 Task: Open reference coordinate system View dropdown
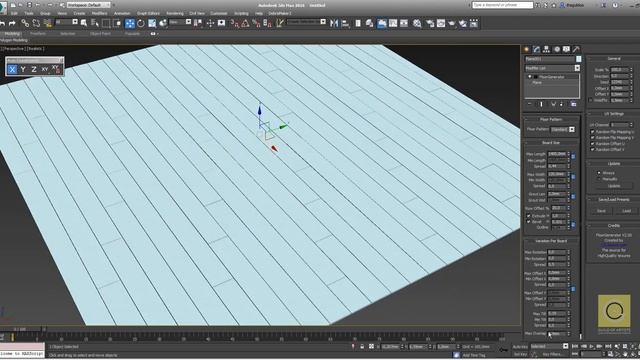180,22
